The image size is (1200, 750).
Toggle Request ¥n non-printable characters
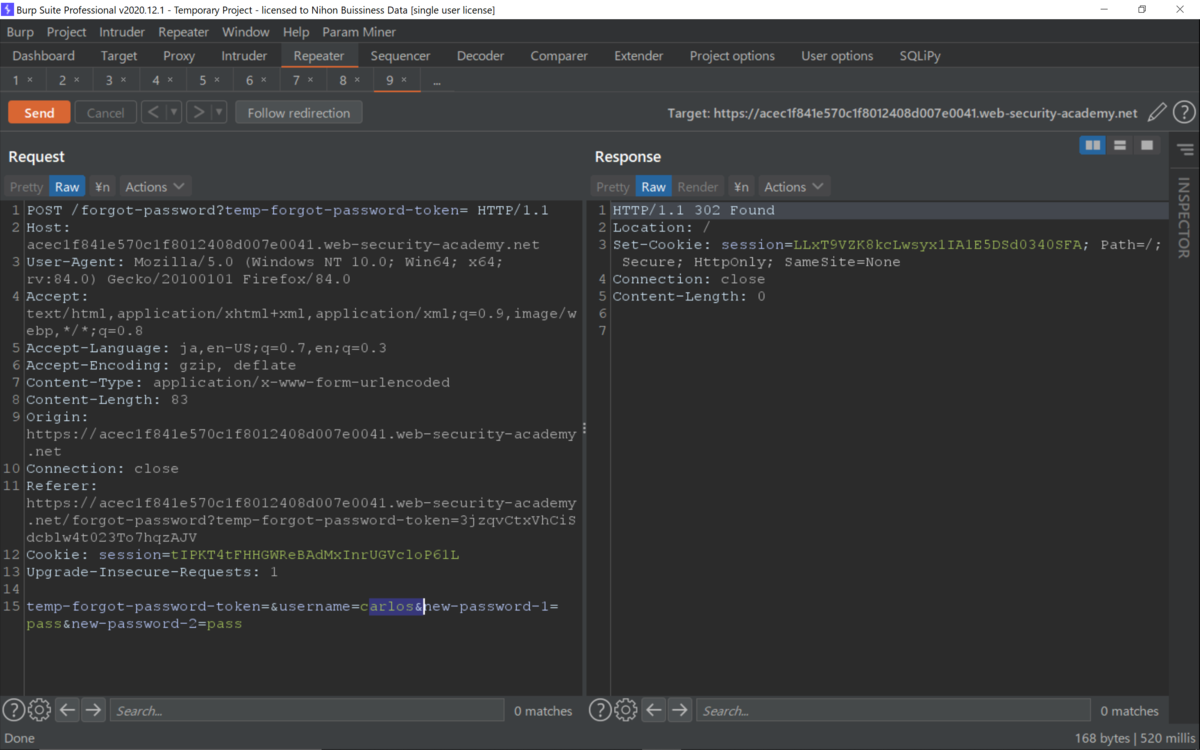click(102, 187)
